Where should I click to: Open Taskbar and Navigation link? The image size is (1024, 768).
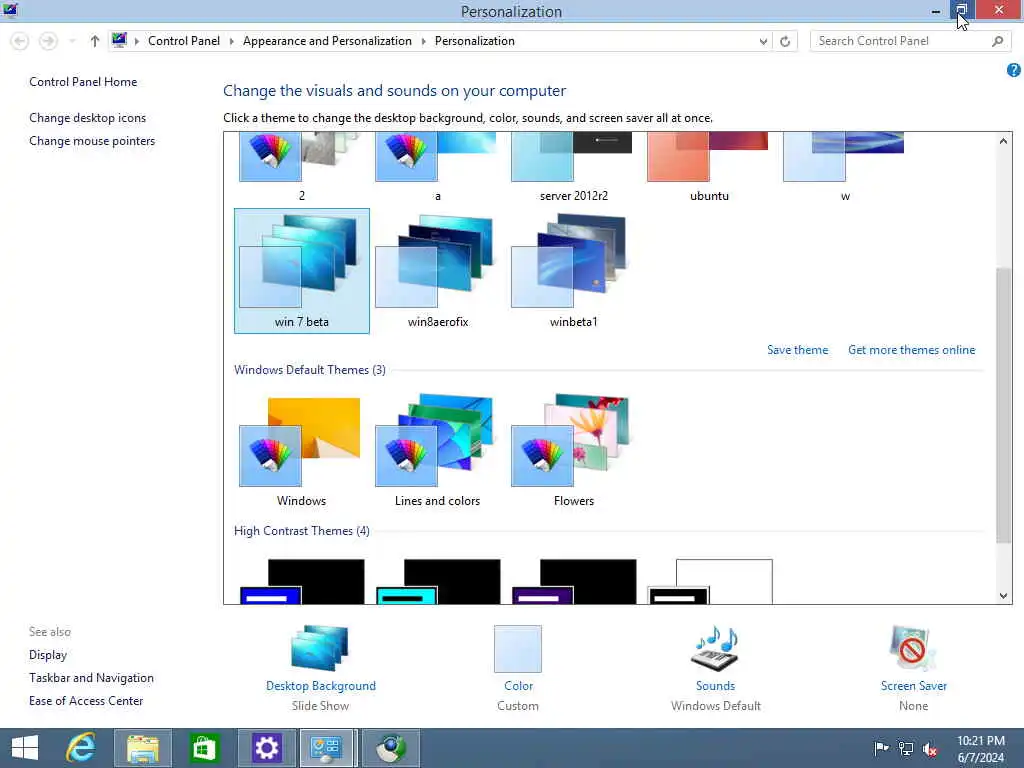(91, 678)
